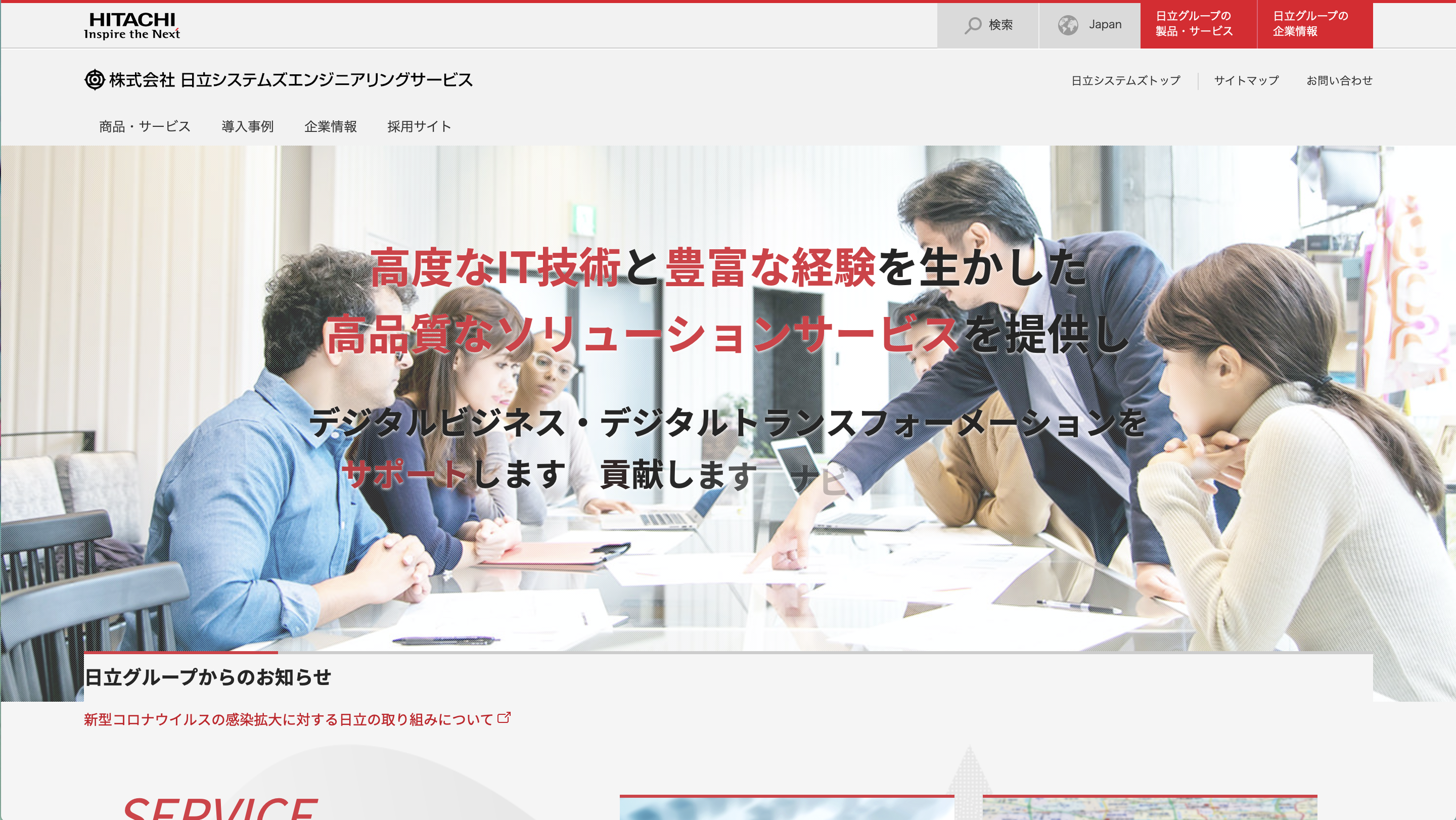Click the 日立グループからのお知らせ heading
This screenshot has height=820, width=1456.
[x=207, y=677]
